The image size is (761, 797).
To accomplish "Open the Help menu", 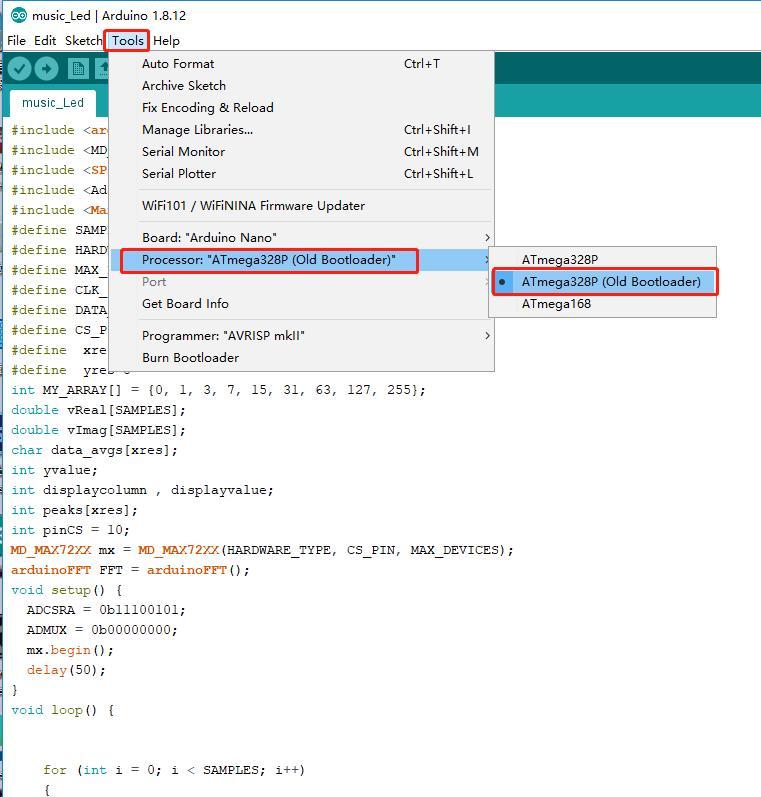I will [x=166, y=41].
